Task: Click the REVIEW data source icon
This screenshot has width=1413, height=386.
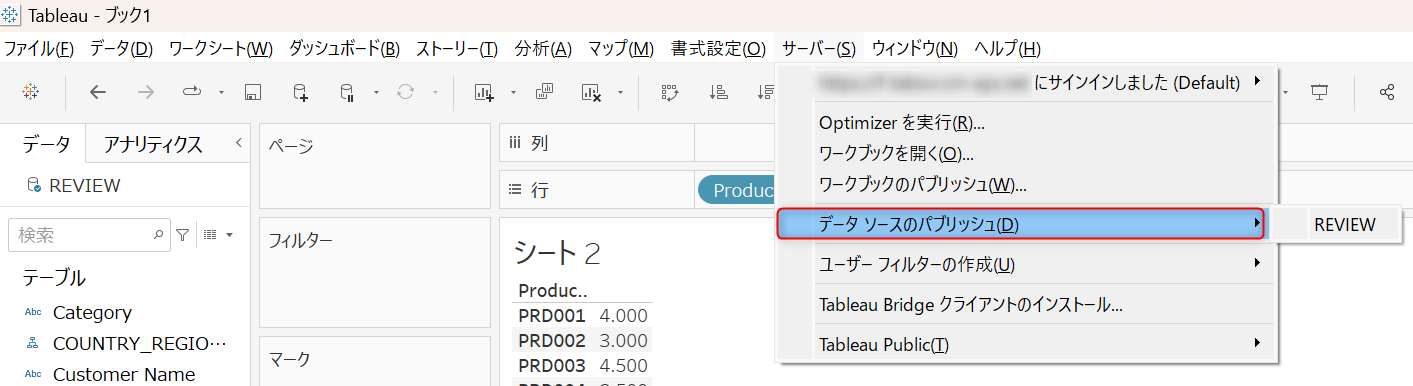Action: (34, 185)
